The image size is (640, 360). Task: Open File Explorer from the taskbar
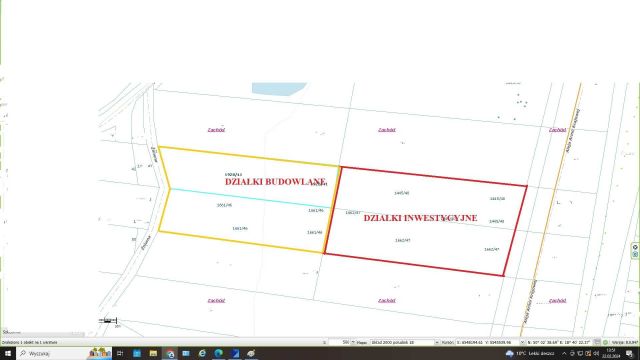tap(153, 353)
